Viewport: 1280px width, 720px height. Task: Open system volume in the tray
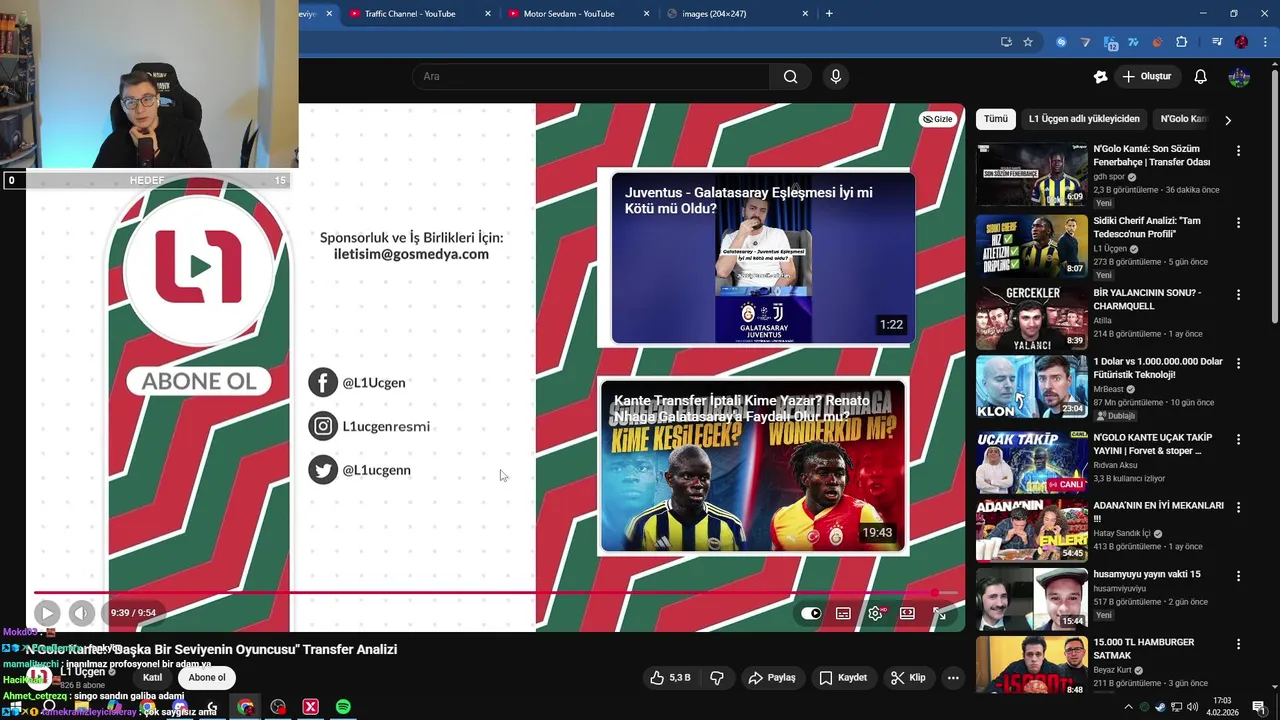coord(1190,707)
